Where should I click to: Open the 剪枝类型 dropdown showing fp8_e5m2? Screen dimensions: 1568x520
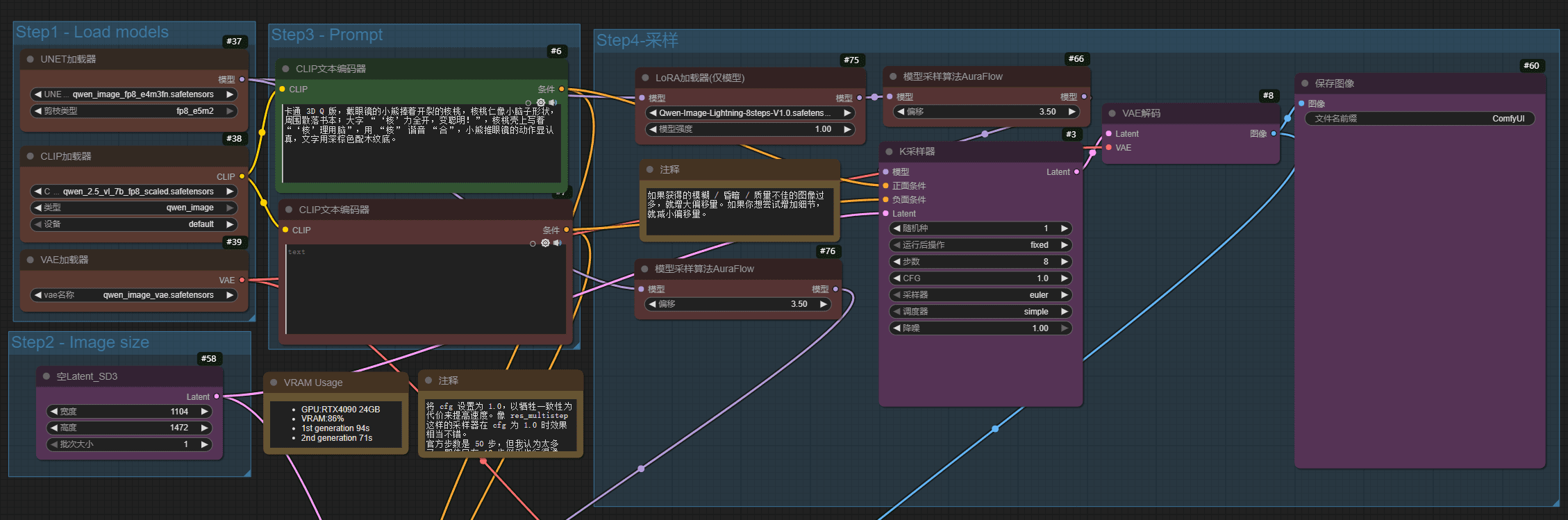133,111
